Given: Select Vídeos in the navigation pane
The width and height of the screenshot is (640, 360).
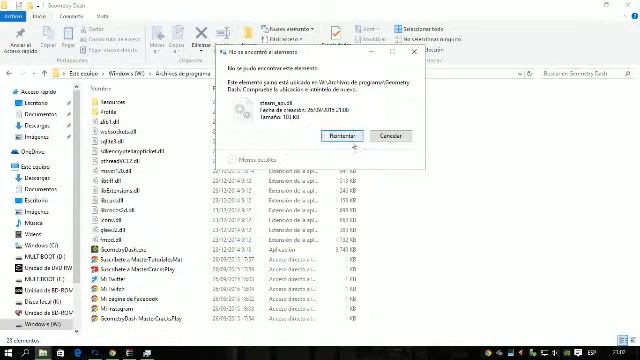Looking at the screenshot, I should tap(29, 234).
